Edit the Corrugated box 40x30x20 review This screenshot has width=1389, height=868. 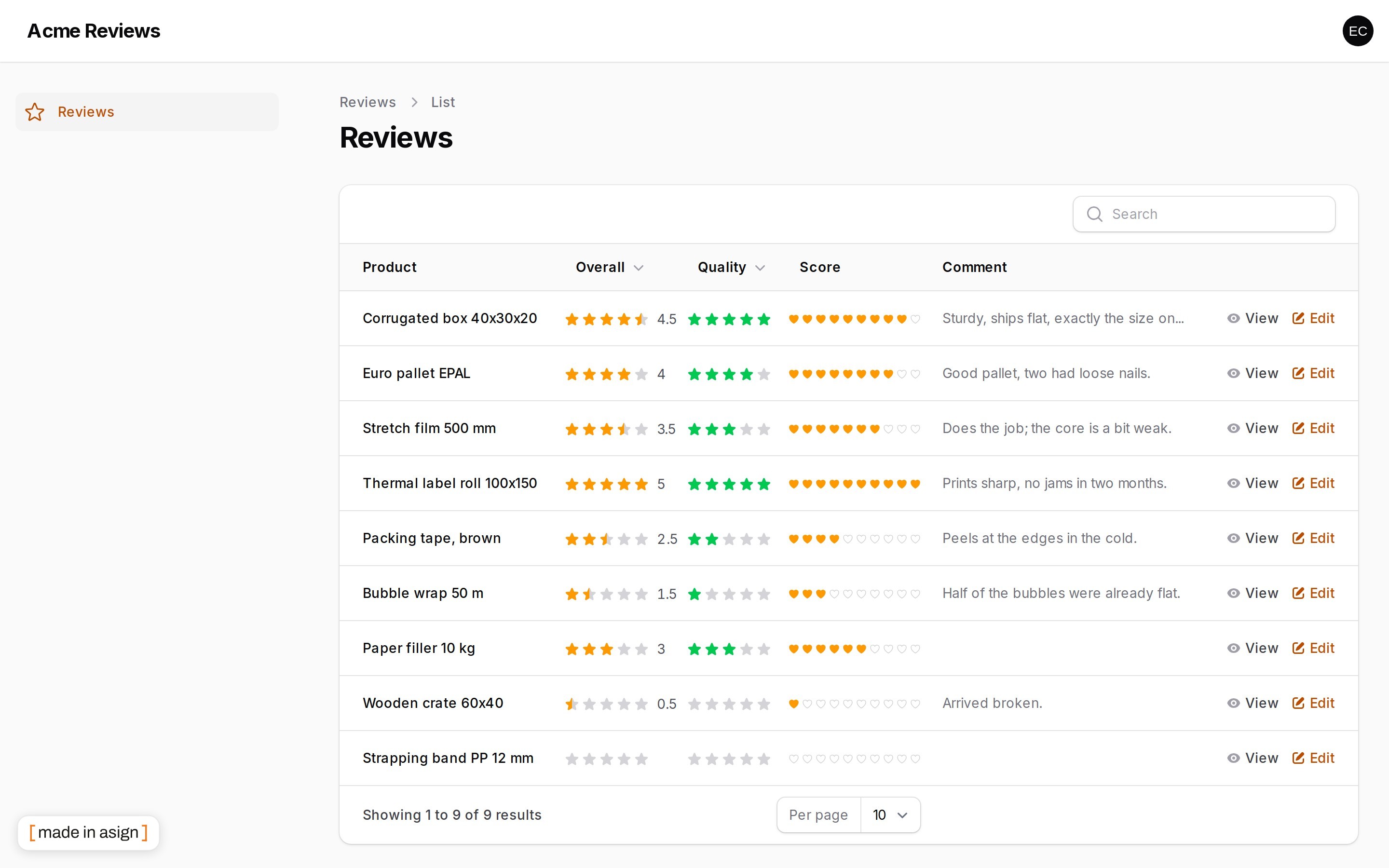[1313, 319]
